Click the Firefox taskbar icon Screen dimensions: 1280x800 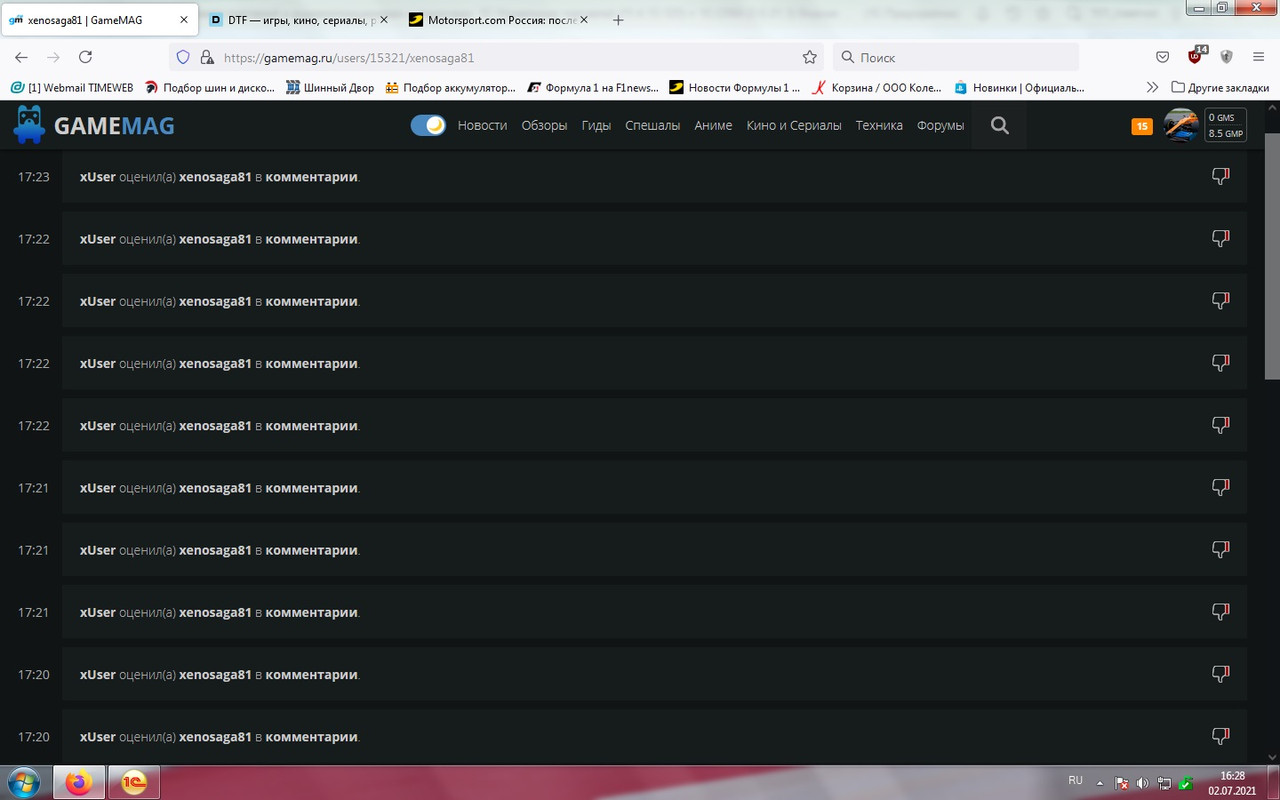click(79, 782)
